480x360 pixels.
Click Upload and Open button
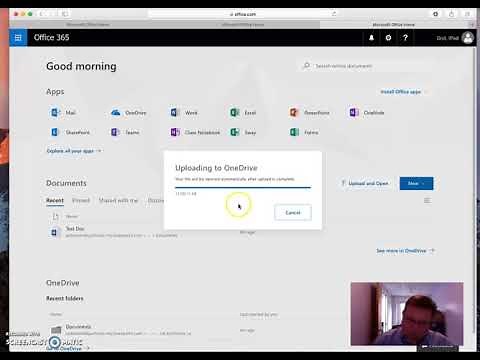365,183
